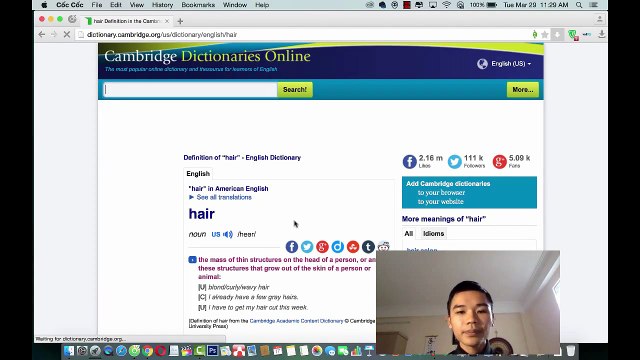
Task: Click the Search! button
Action: 295,89
